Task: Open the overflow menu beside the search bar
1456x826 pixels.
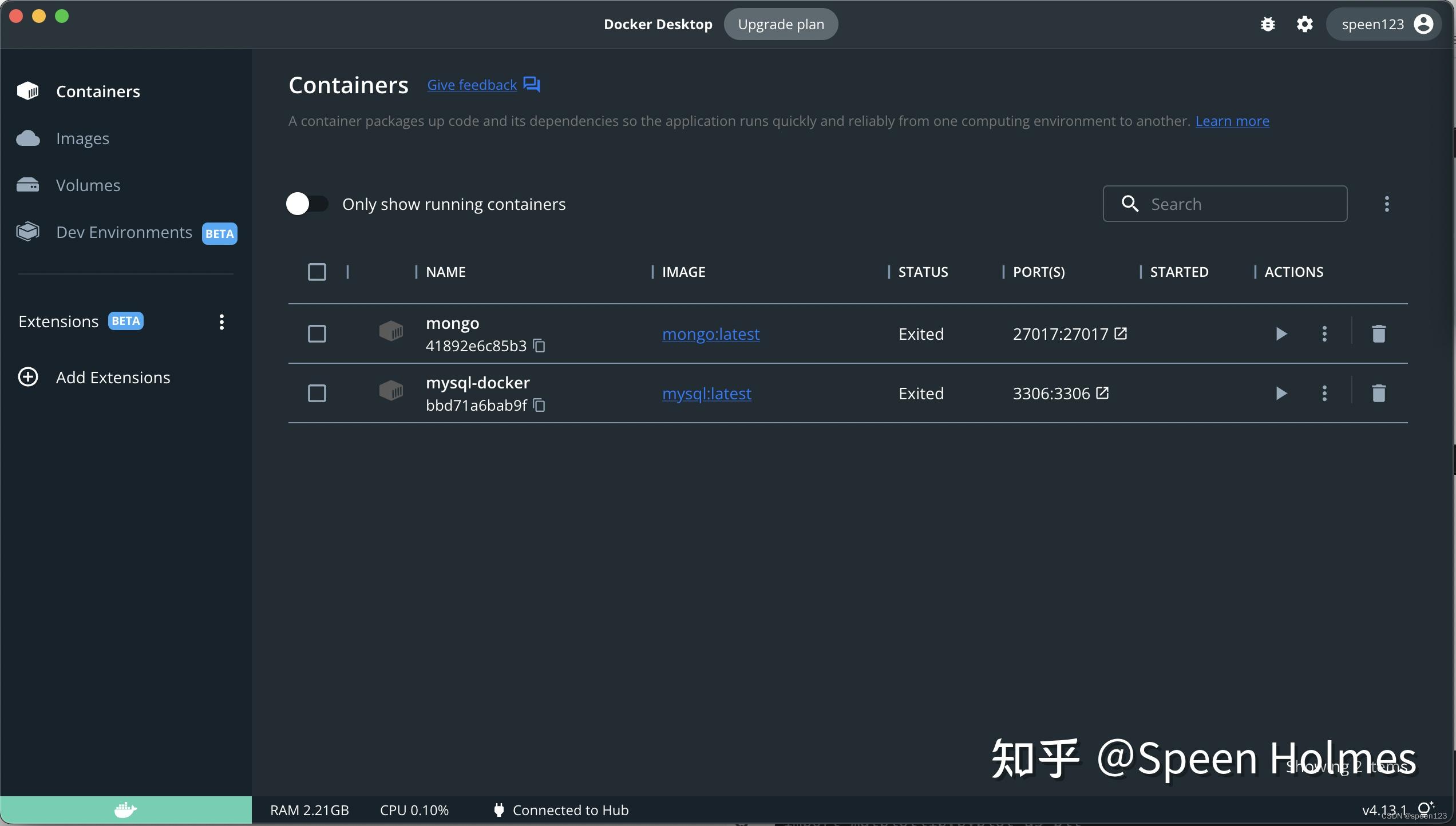Action: (x=1387, y=204)
